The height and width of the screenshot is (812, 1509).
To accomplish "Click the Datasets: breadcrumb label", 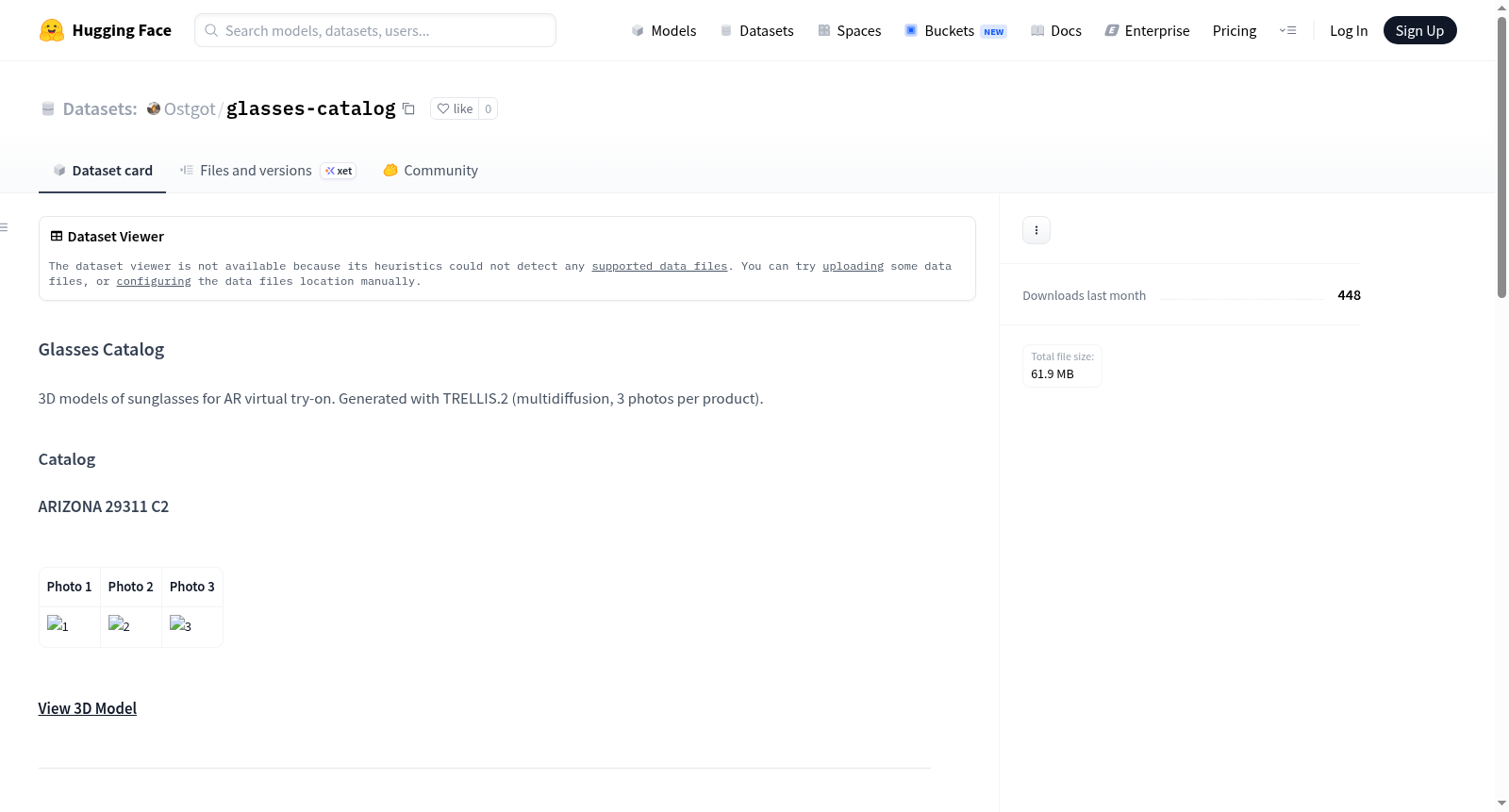I will [x=100, y=108].
